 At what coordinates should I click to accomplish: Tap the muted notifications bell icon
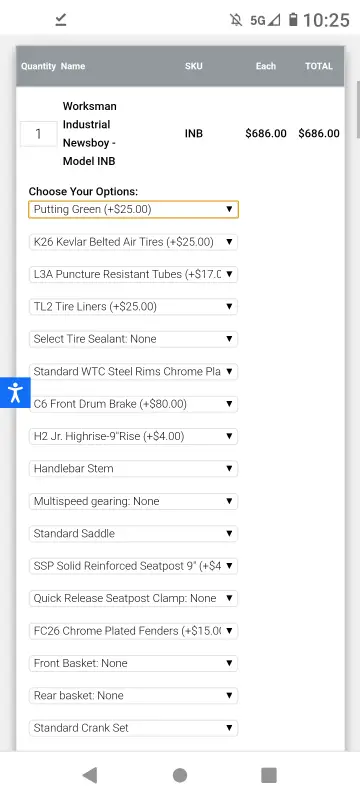[236, 20]
